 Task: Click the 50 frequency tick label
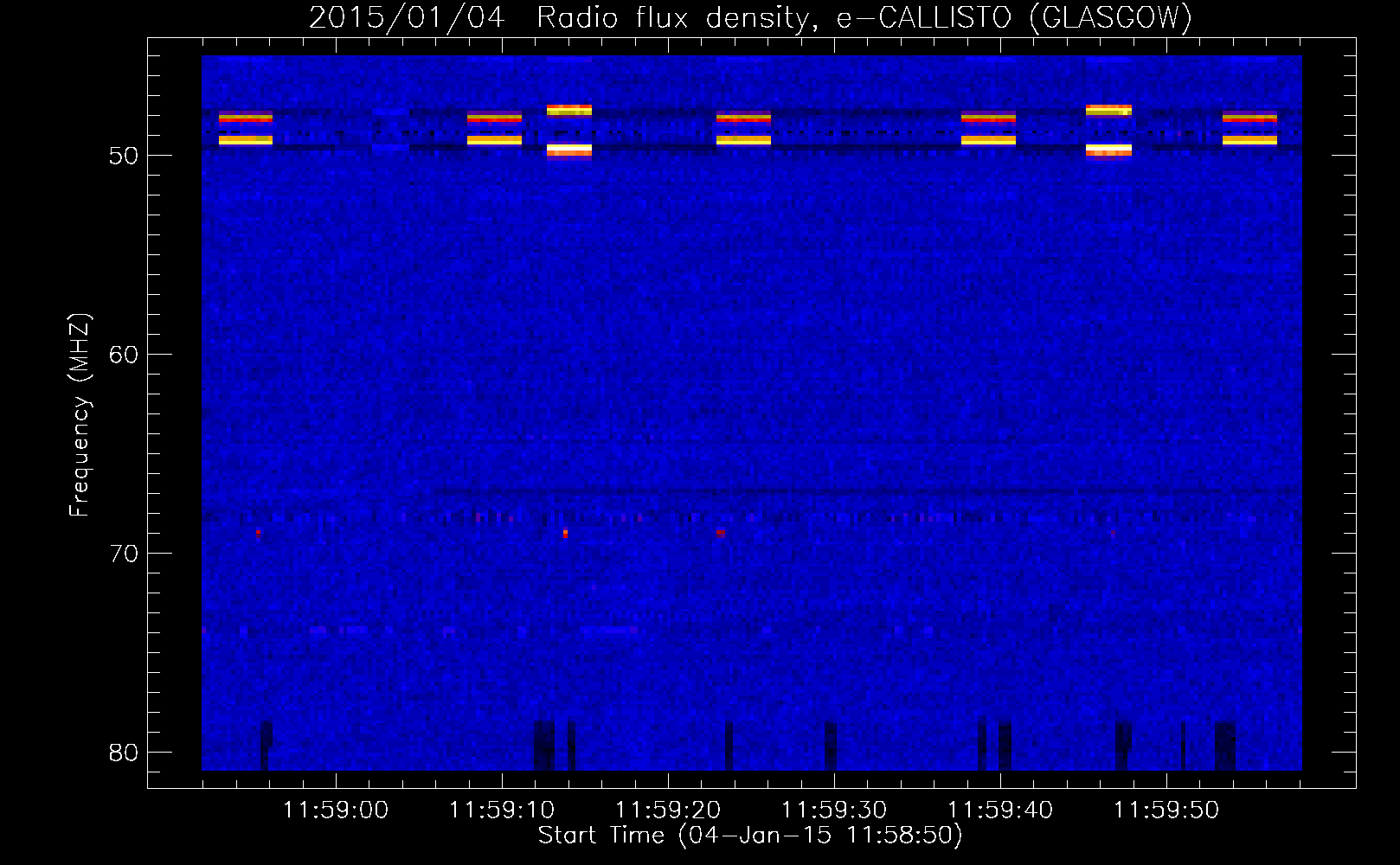pos(124,156)
